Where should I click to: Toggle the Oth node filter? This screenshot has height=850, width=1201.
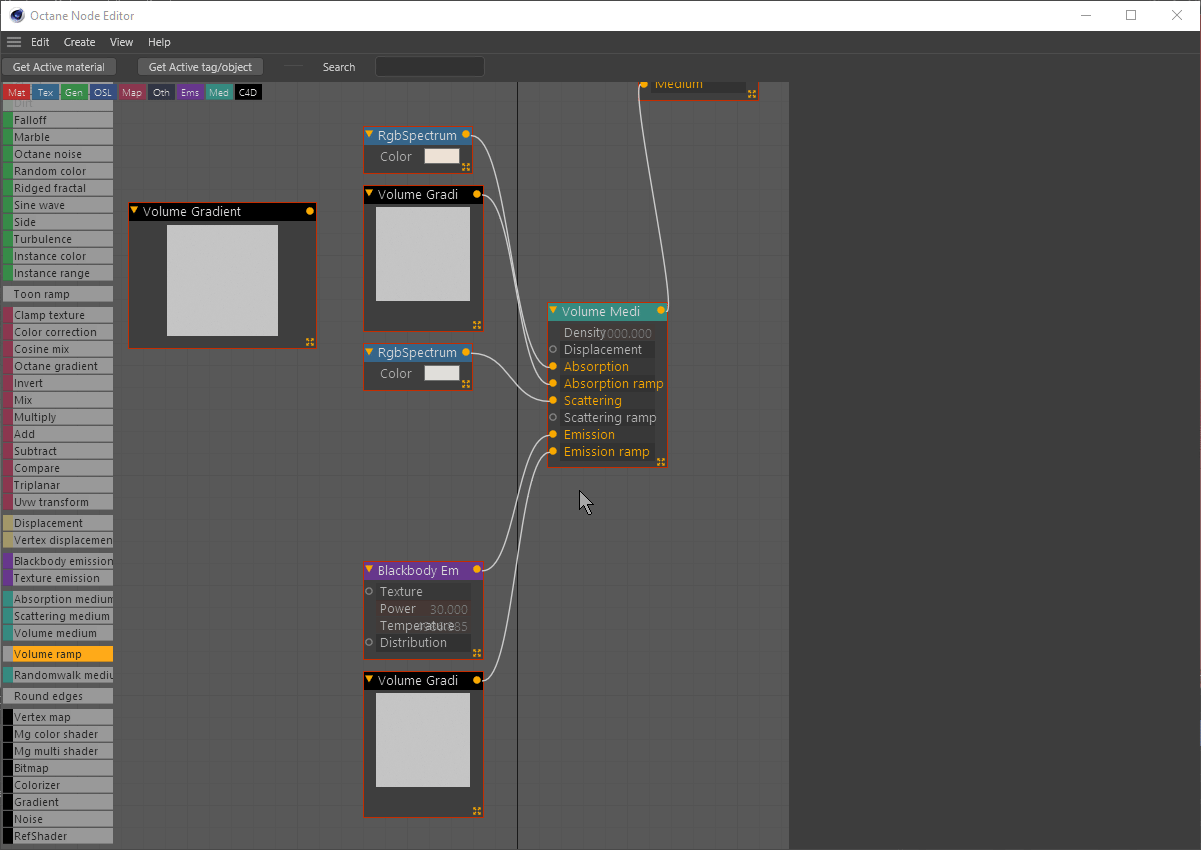(161, 92)
